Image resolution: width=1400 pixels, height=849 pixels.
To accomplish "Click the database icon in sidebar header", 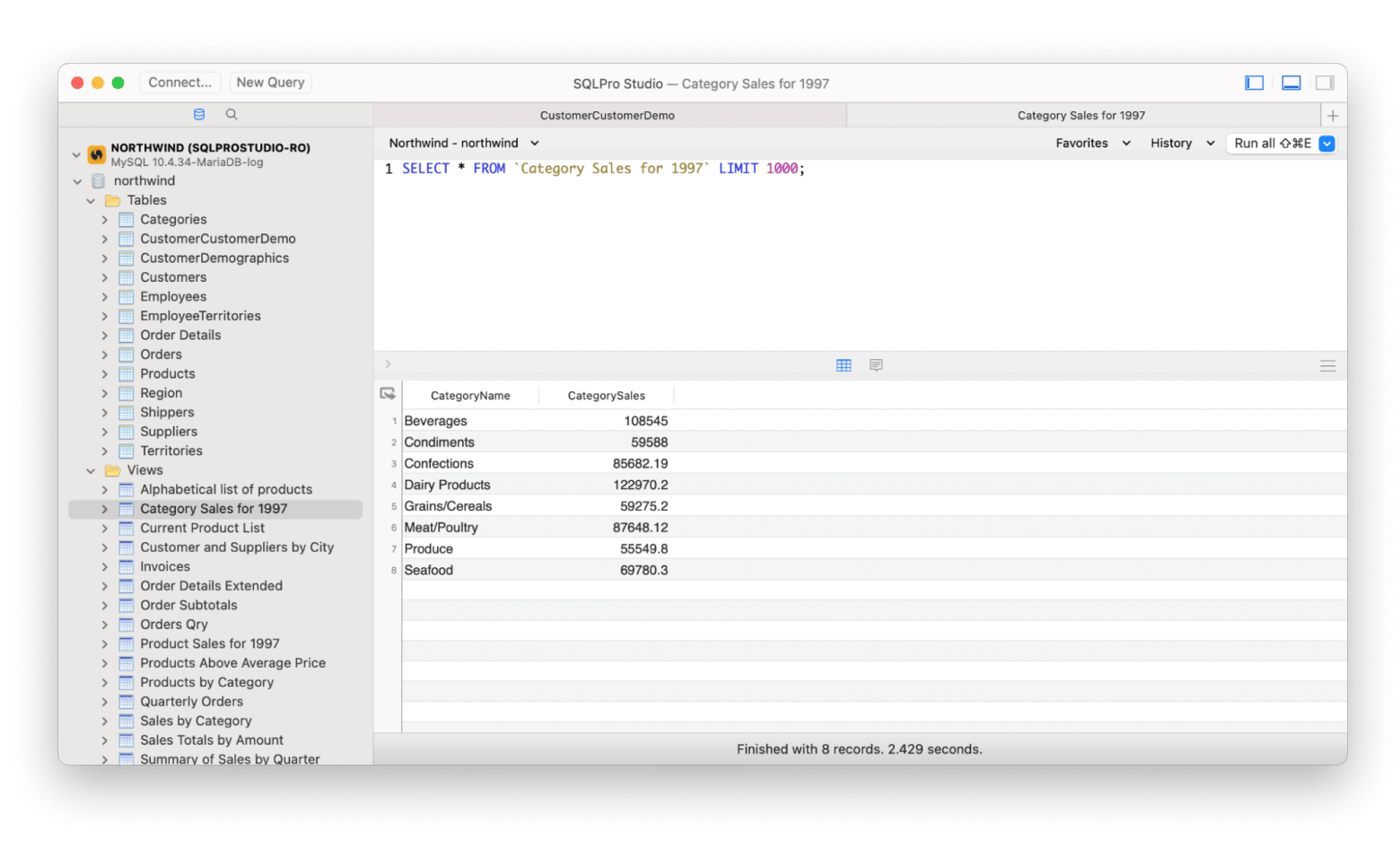I will click(199, 115).
